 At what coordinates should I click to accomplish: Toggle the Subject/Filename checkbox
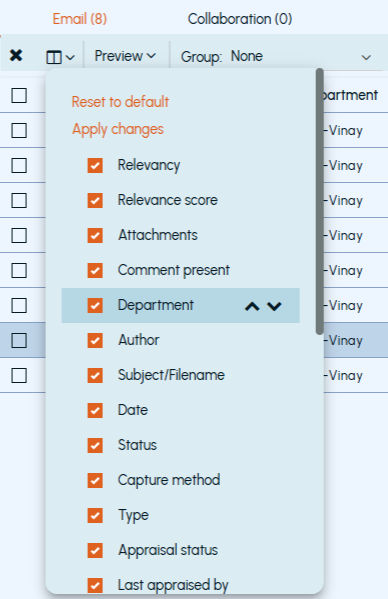pyautogui.click(x=95, y=376)
